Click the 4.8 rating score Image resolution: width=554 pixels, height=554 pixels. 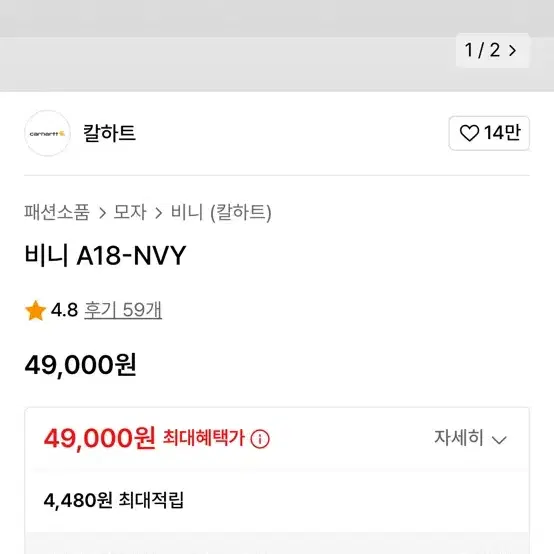point(64,310)
